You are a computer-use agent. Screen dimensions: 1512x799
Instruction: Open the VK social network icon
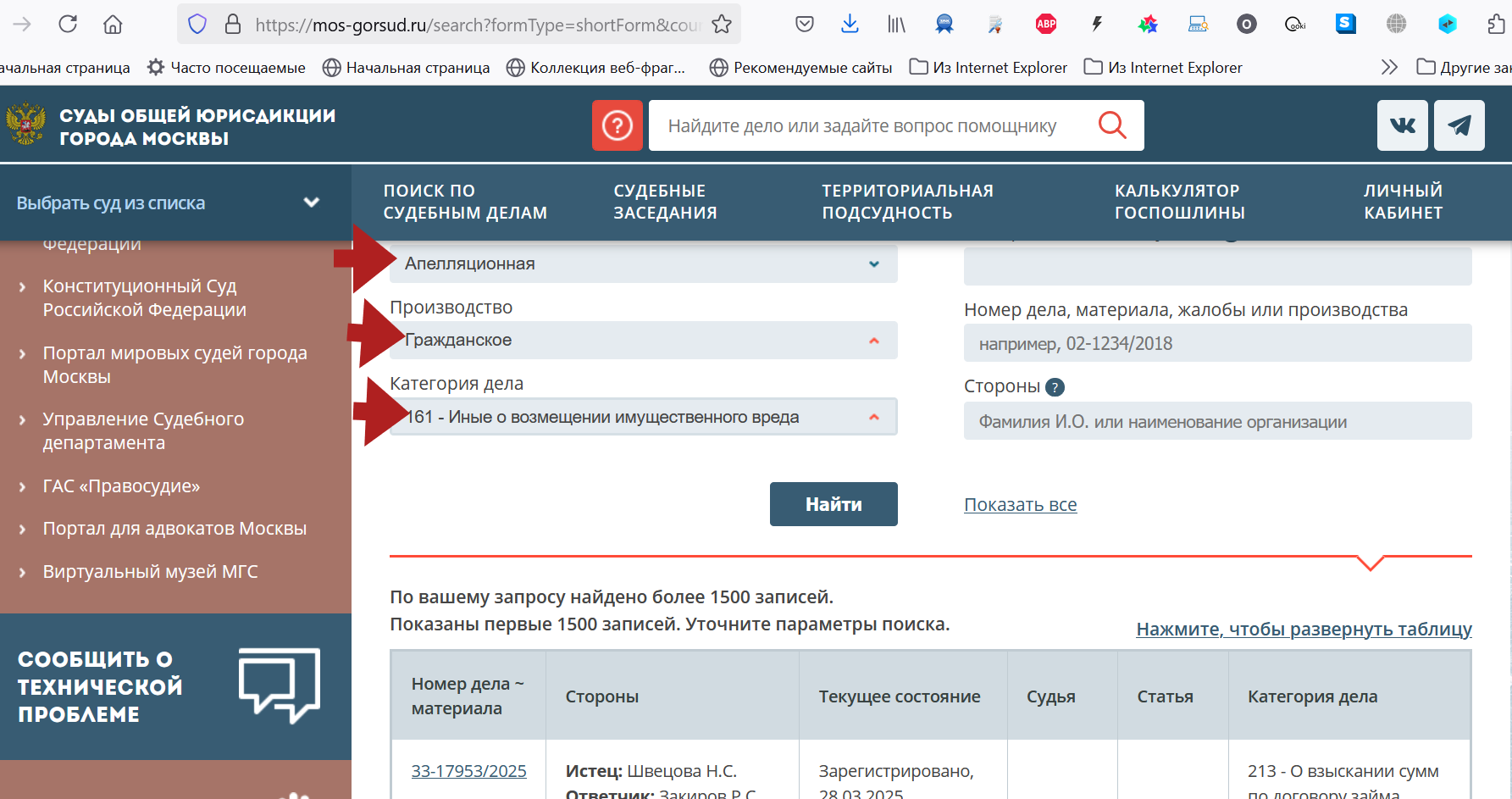[x=1402, y=125]
